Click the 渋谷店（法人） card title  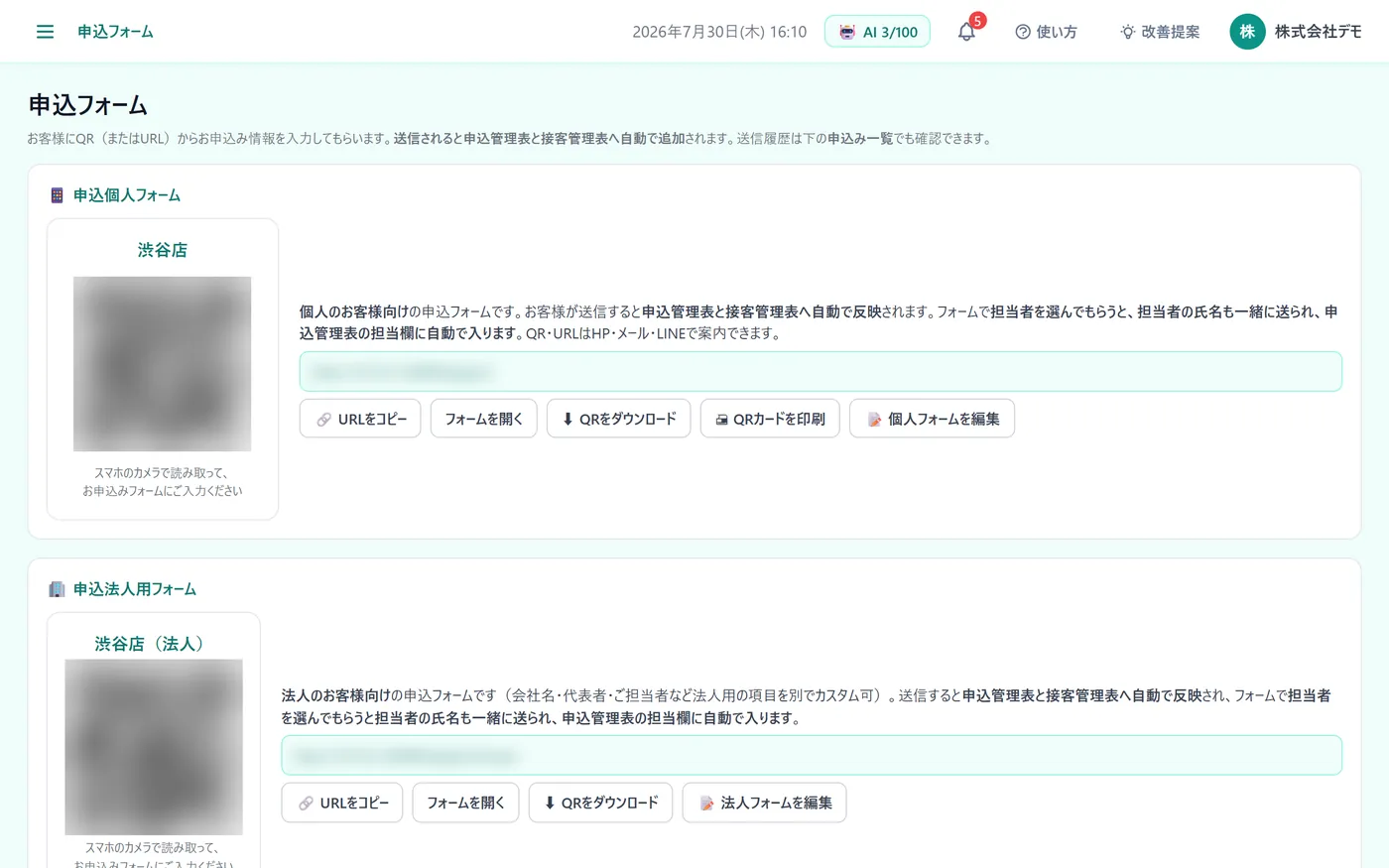(154, 644)
